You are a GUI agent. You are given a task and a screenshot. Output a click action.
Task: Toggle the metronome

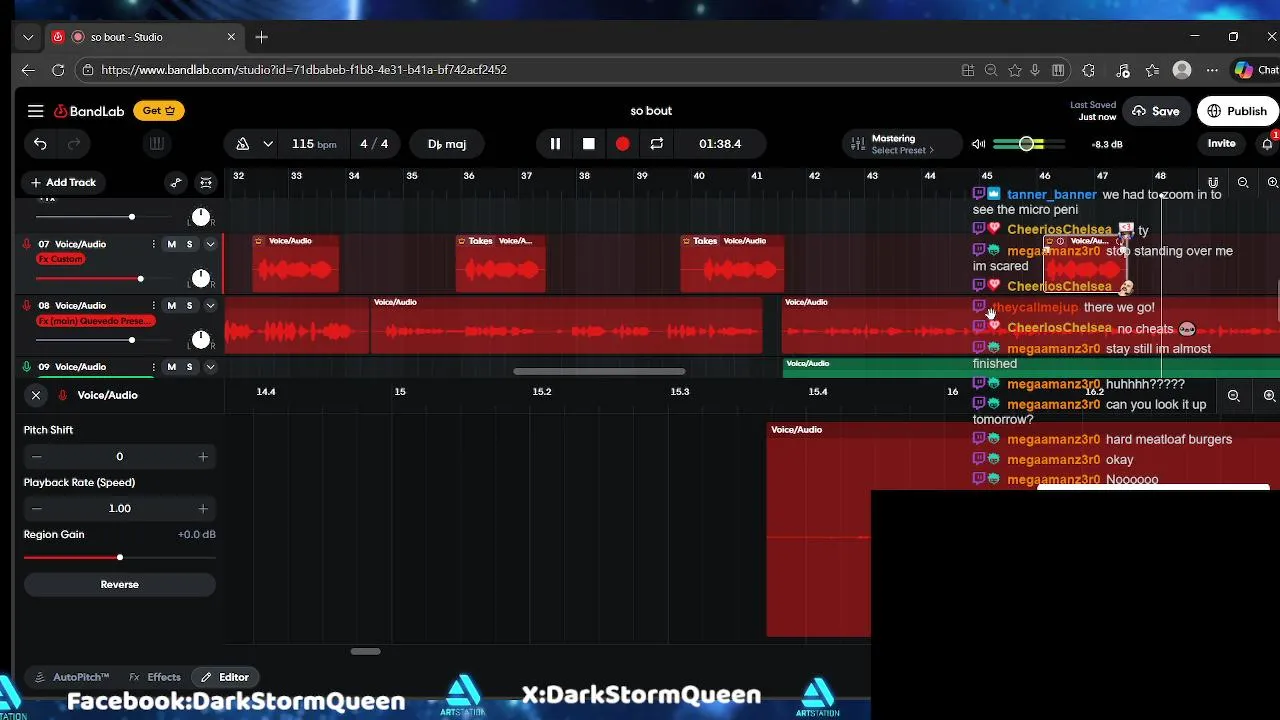point(242,144)
